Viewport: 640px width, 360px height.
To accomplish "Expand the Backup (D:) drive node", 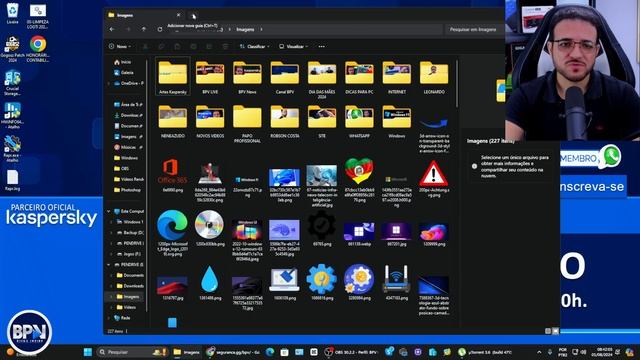I will point(111,233).
